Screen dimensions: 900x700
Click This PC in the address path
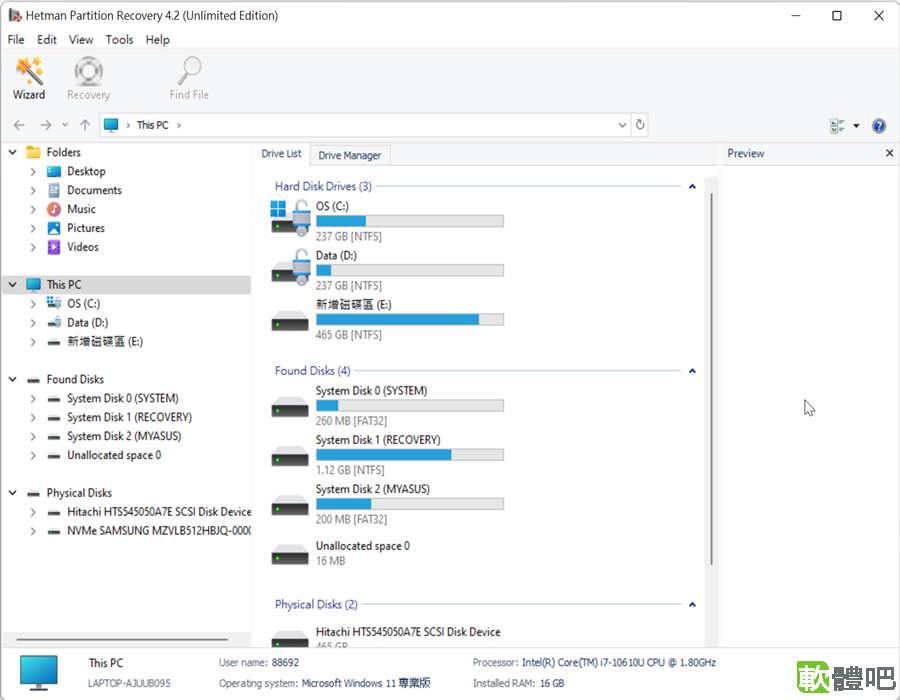[153, 125]
